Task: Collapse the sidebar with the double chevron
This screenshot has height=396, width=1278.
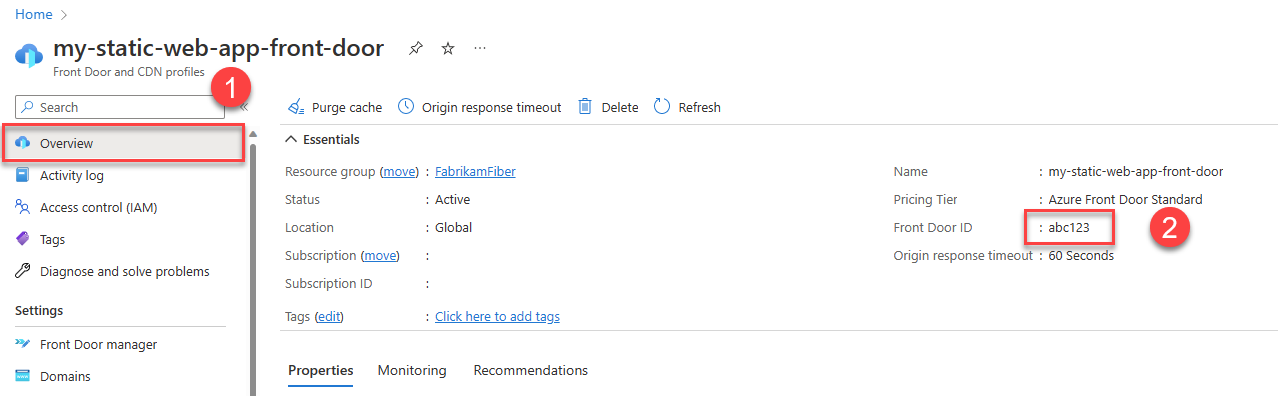Action: click(x=244, y=107)
